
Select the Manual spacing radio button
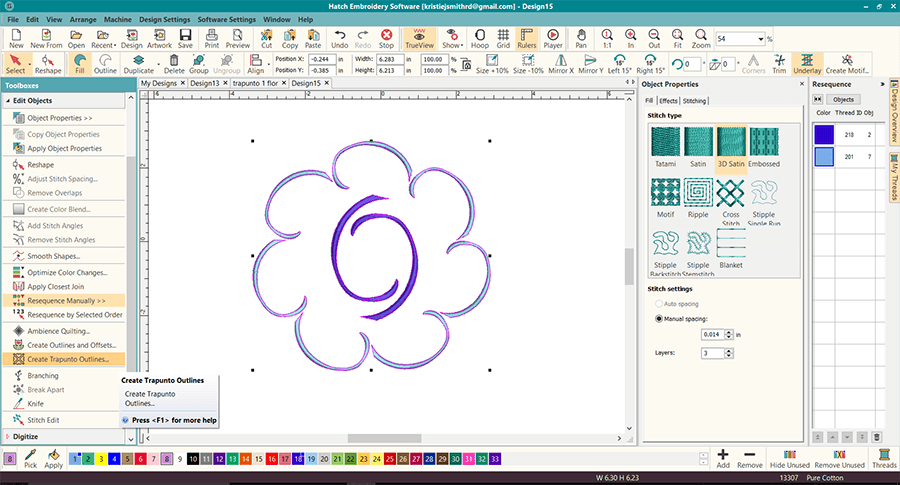(x=659, y=319)
